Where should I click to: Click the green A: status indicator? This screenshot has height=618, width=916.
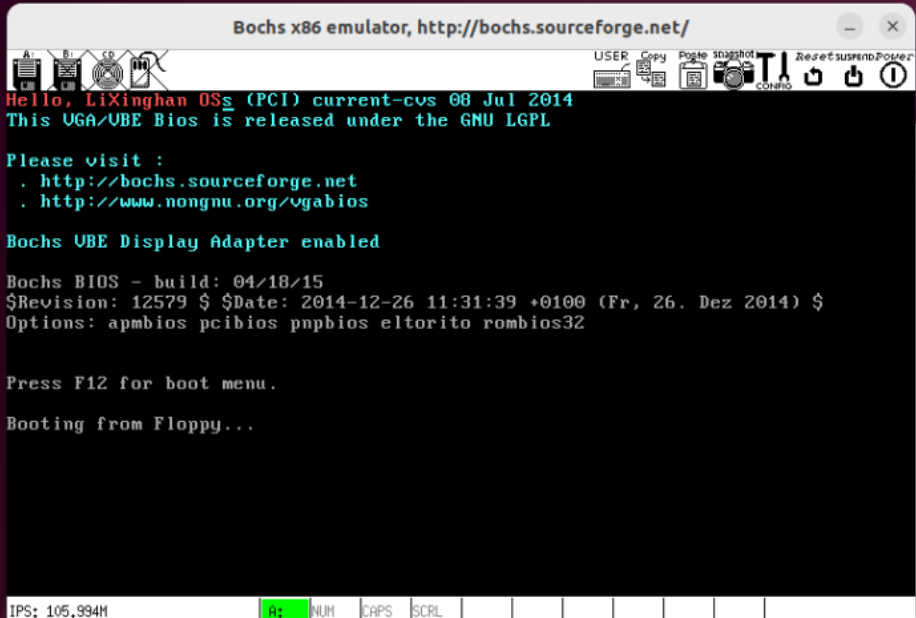click(x=284, y=609)
